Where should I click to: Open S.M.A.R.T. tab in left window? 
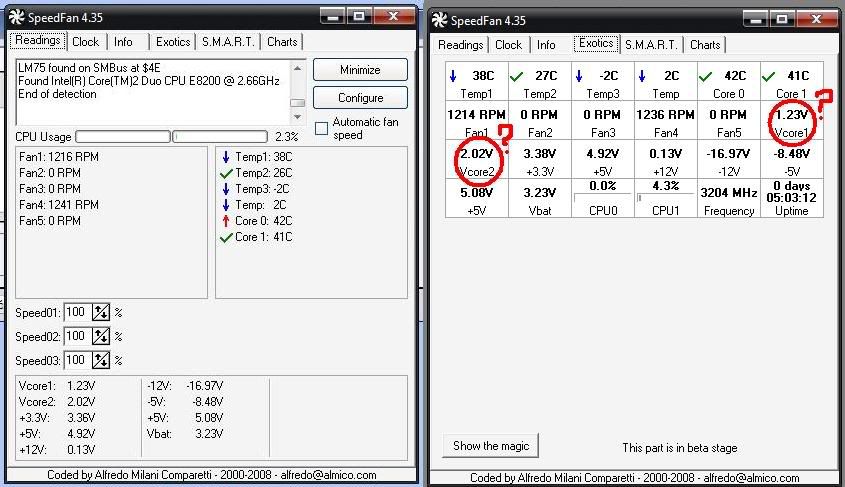coord(228,42)
